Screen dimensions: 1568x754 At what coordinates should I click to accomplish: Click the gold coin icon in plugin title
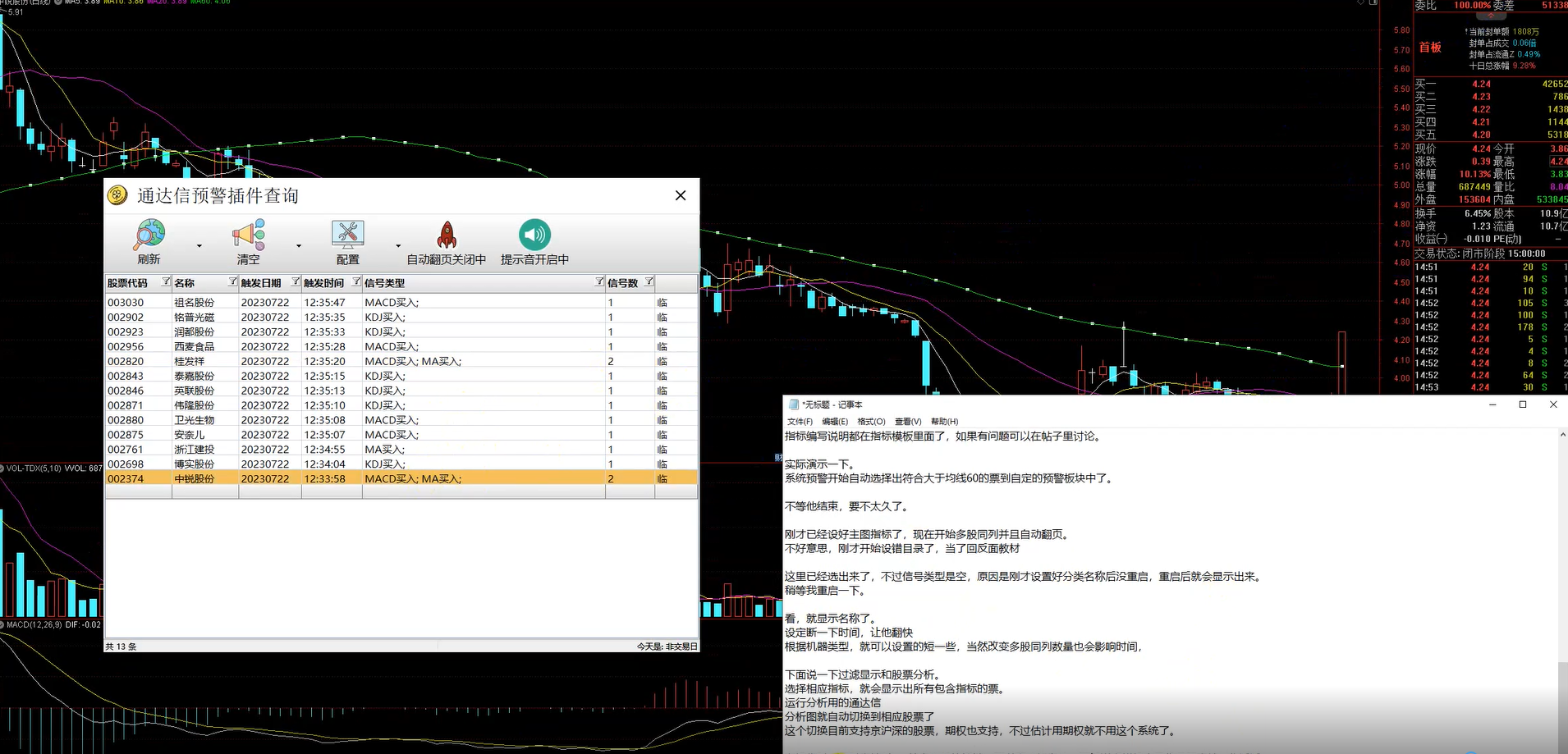click(x=118, y=195)
